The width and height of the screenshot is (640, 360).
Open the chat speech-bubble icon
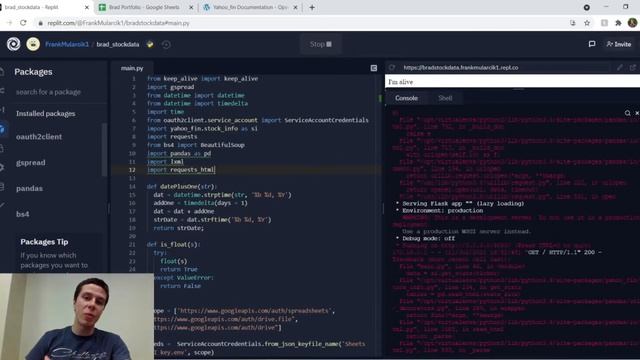point(592,44)
